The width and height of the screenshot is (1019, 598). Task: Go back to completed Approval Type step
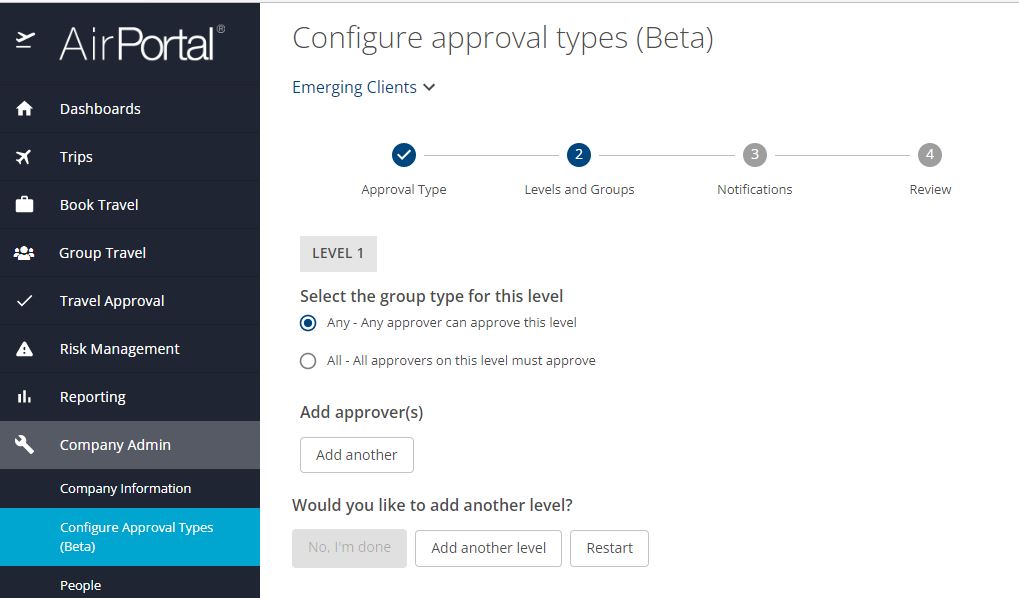(x=404, y=155)
